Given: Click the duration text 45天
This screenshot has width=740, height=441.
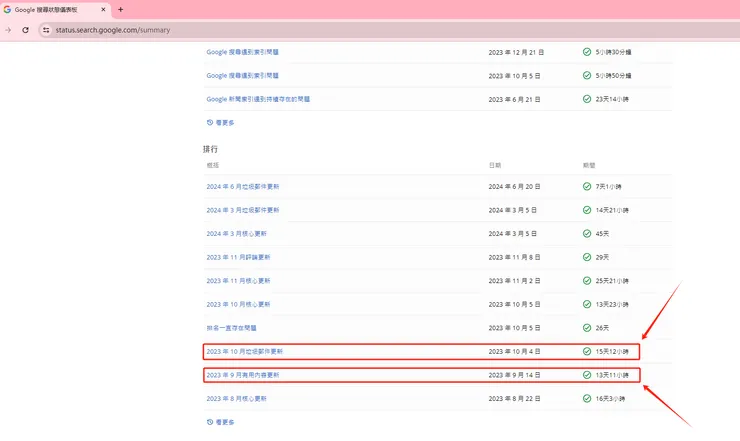Looking at the screenshot, I should [x=602, y=234].
